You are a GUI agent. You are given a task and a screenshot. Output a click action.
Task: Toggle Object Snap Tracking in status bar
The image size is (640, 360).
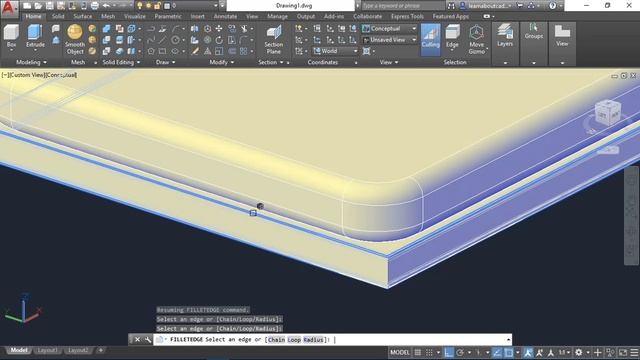coord(497,353)
